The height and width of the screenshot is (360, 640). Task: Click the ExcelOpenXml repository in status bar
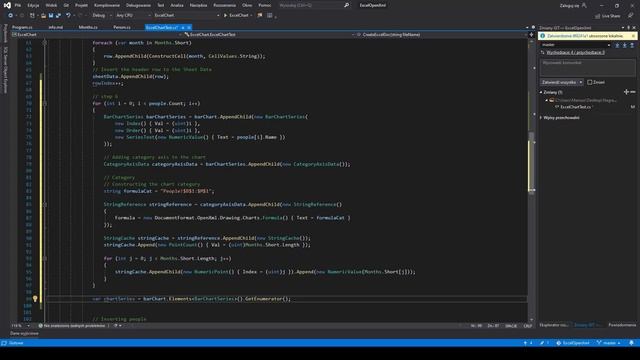573,343
